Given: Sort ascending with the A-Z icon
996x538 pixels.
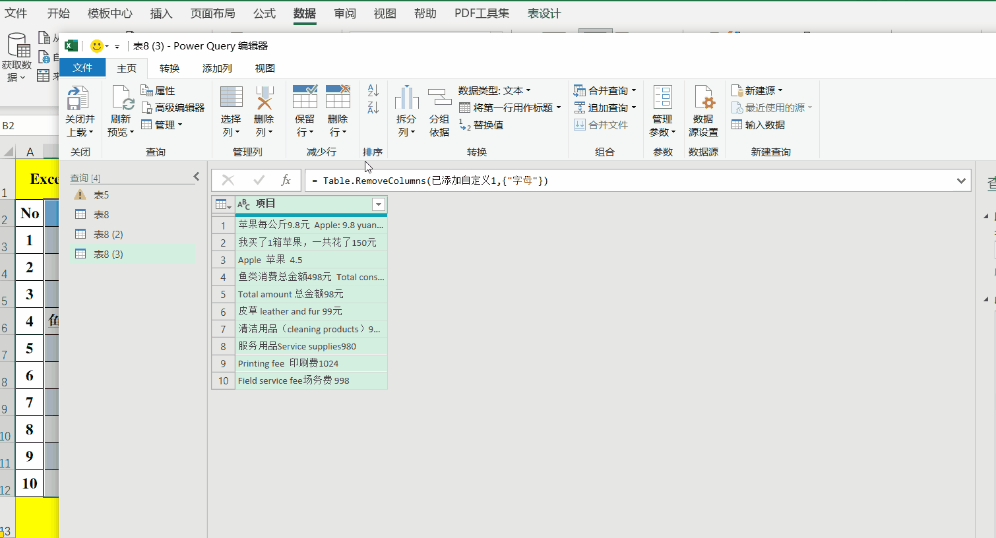Looking at the screenshot, I should 373,90.
